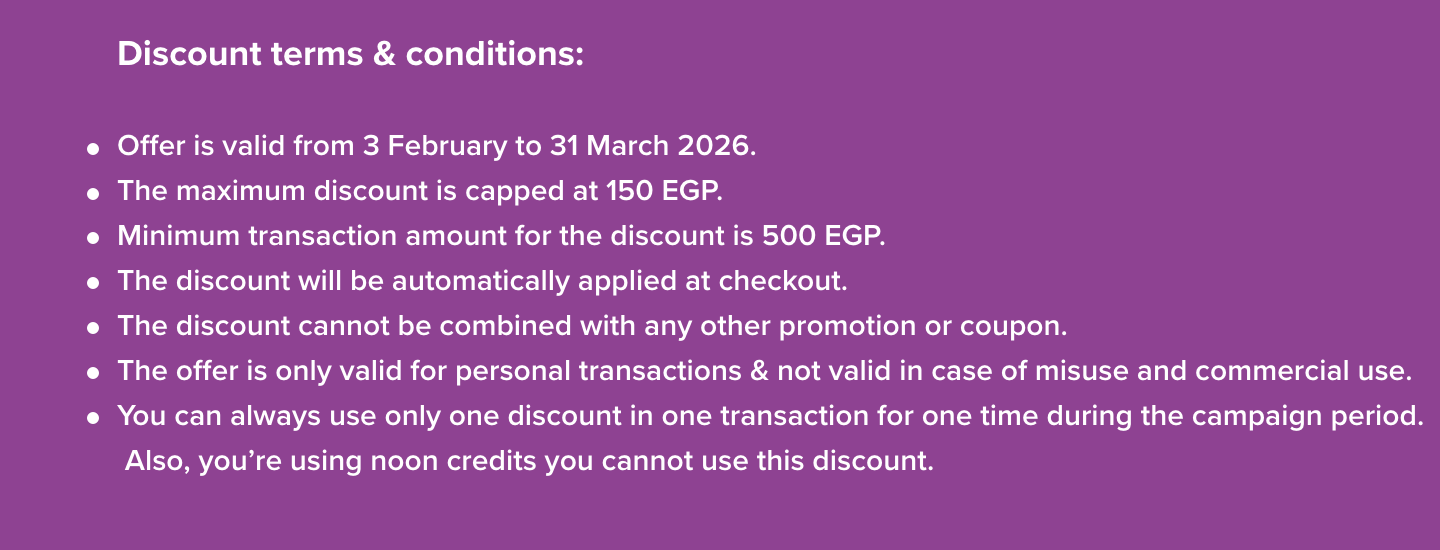Click the bullet before the minimum transaction line

point(93,238)
